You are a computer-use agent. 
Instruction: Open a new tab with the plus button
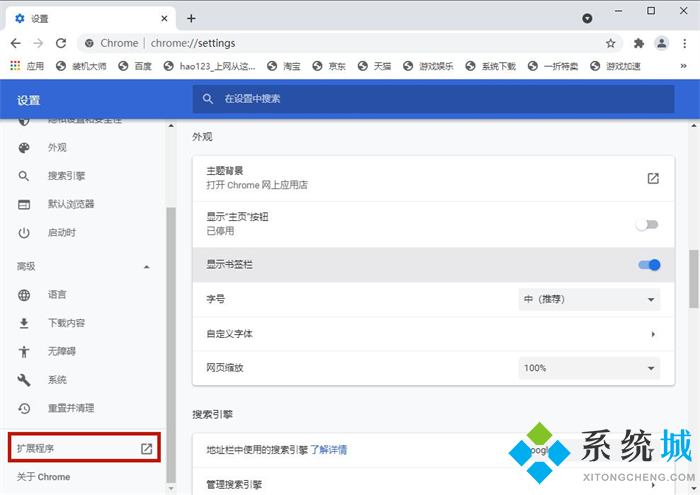pos(191,18)
